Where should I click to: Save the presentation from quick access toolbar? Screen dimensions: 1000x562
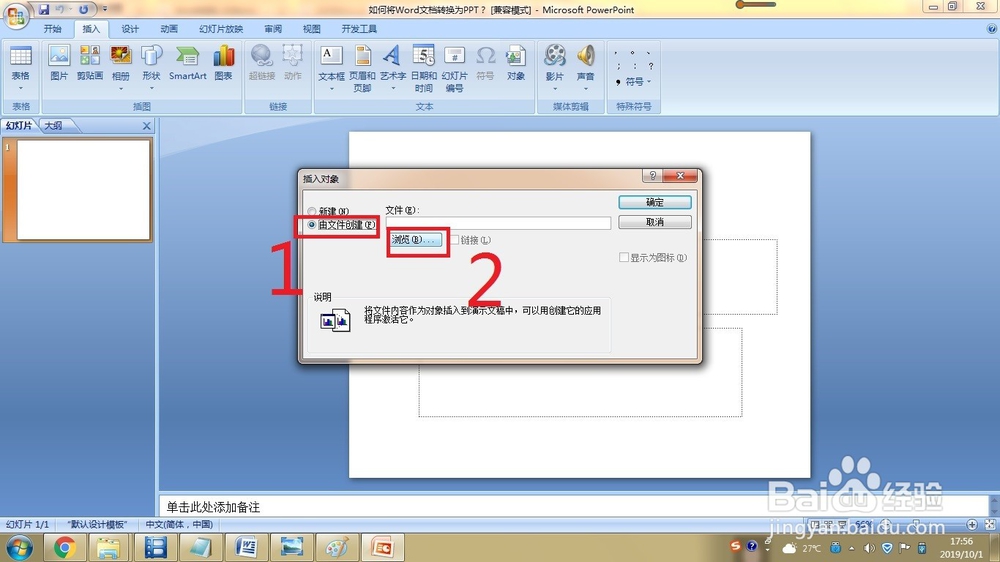click(x=44, y=10)
